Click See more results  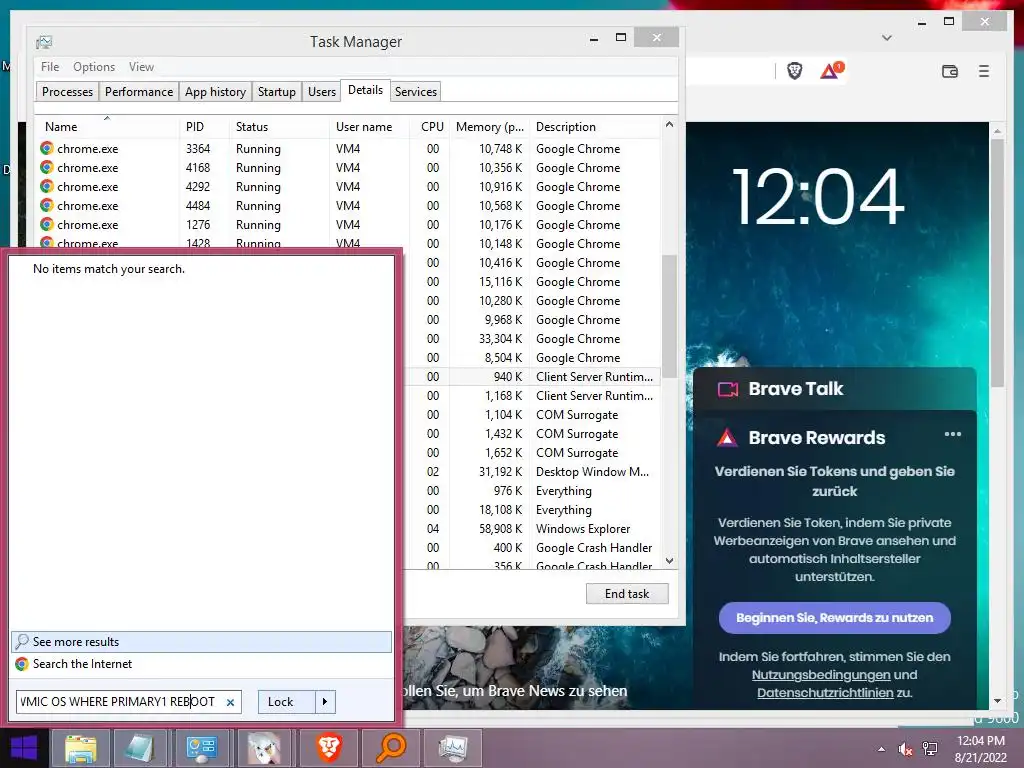[x=201, y=641]
